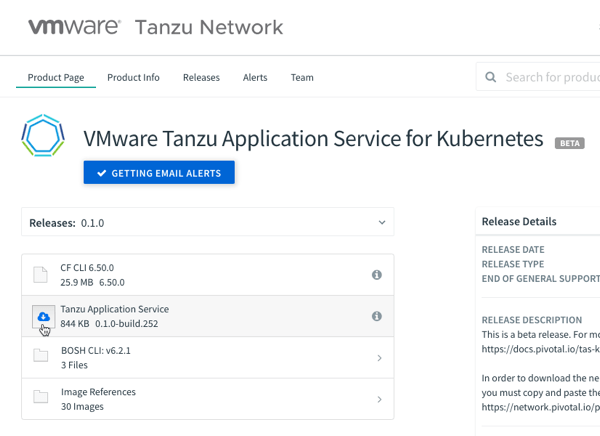Show info for Tanzu Application Service file

[377, 316]
